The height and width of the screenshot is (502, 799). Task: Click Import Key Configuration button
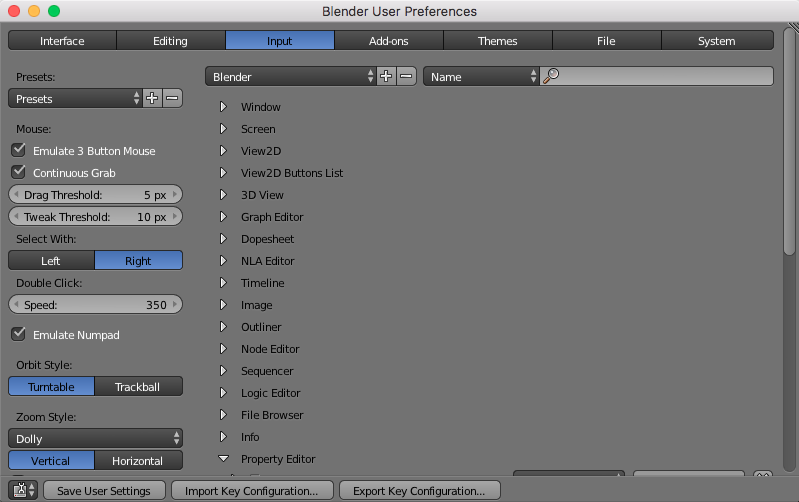[x=252, y=491]
